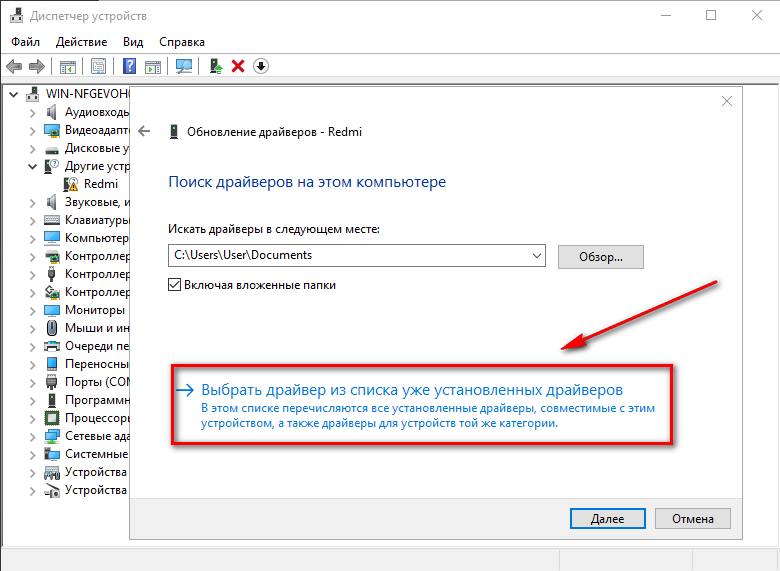
Task: Open the blue Help toolbar icon
Action: [129, 66]
